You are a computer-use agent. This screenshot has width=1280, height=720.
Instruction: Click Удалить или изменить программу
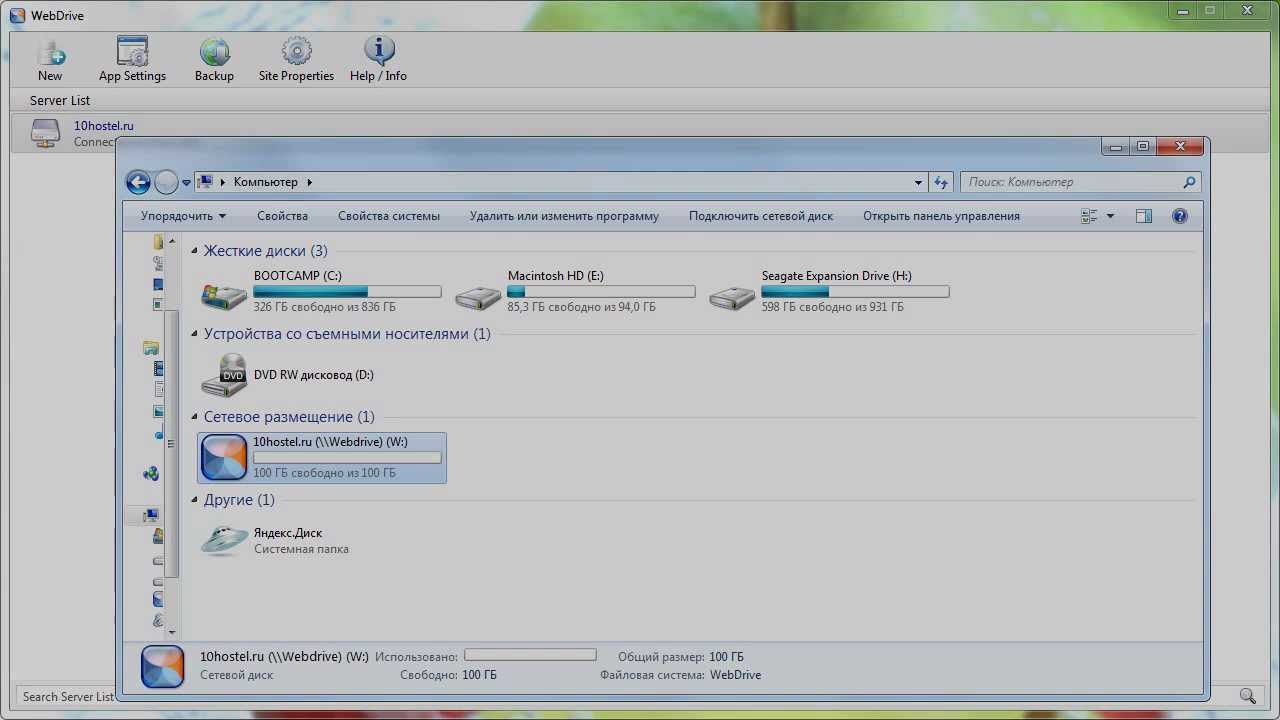(x=564, y=216)
